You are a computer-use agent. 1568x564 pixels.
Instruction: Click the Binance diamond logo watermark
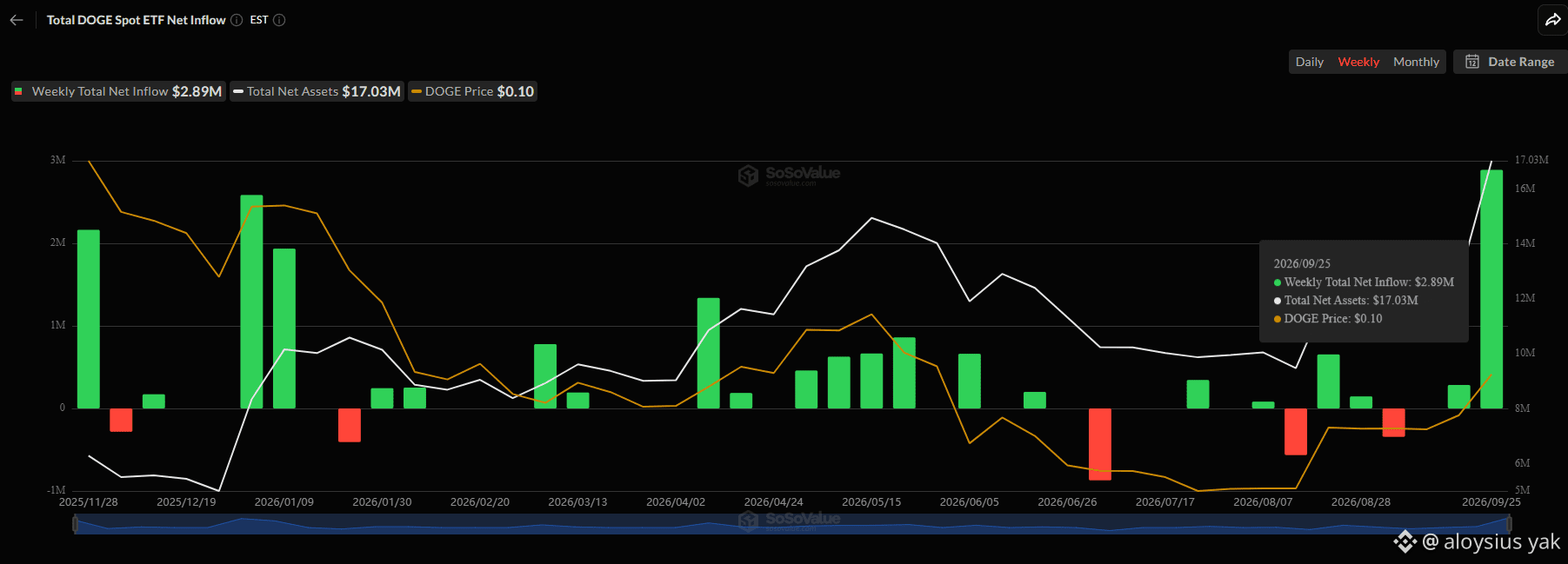click(1405, 542)
